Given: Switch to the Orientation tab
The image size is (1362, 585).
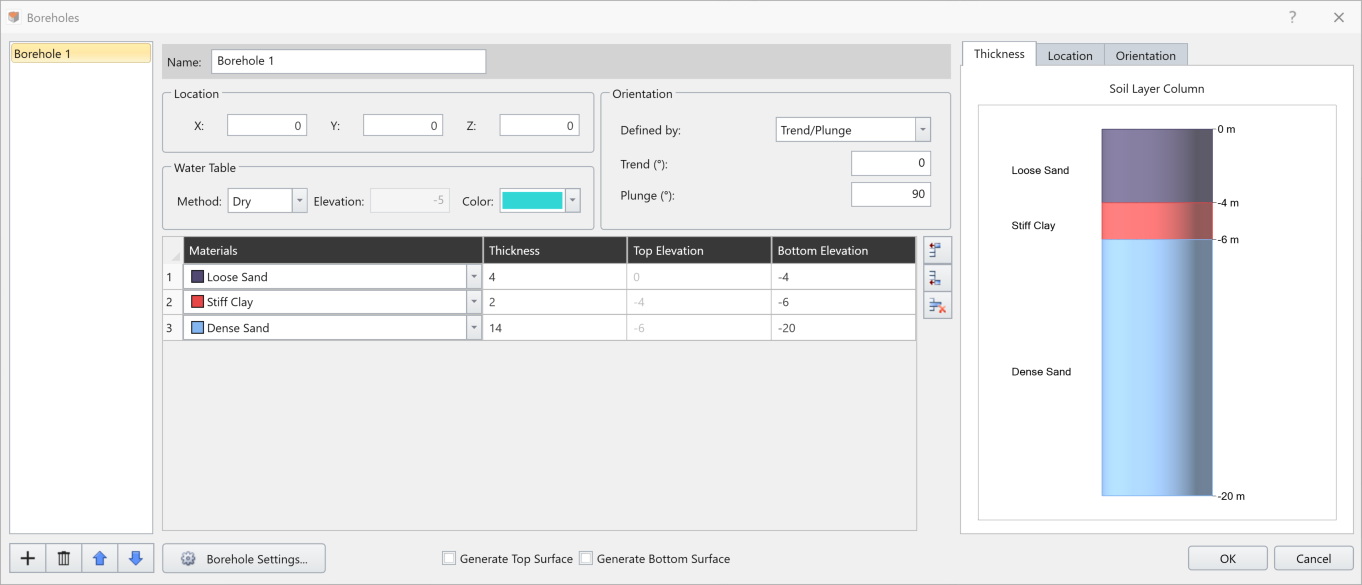Looking at the screenshot, I should [1146, 56].
